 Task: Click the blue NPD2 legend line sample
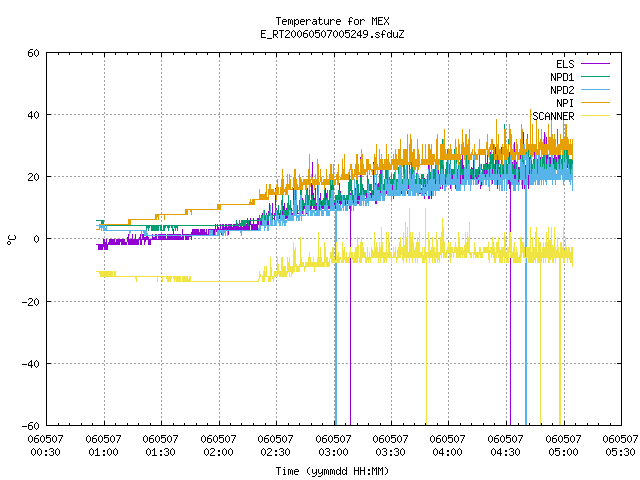point(595,90)
